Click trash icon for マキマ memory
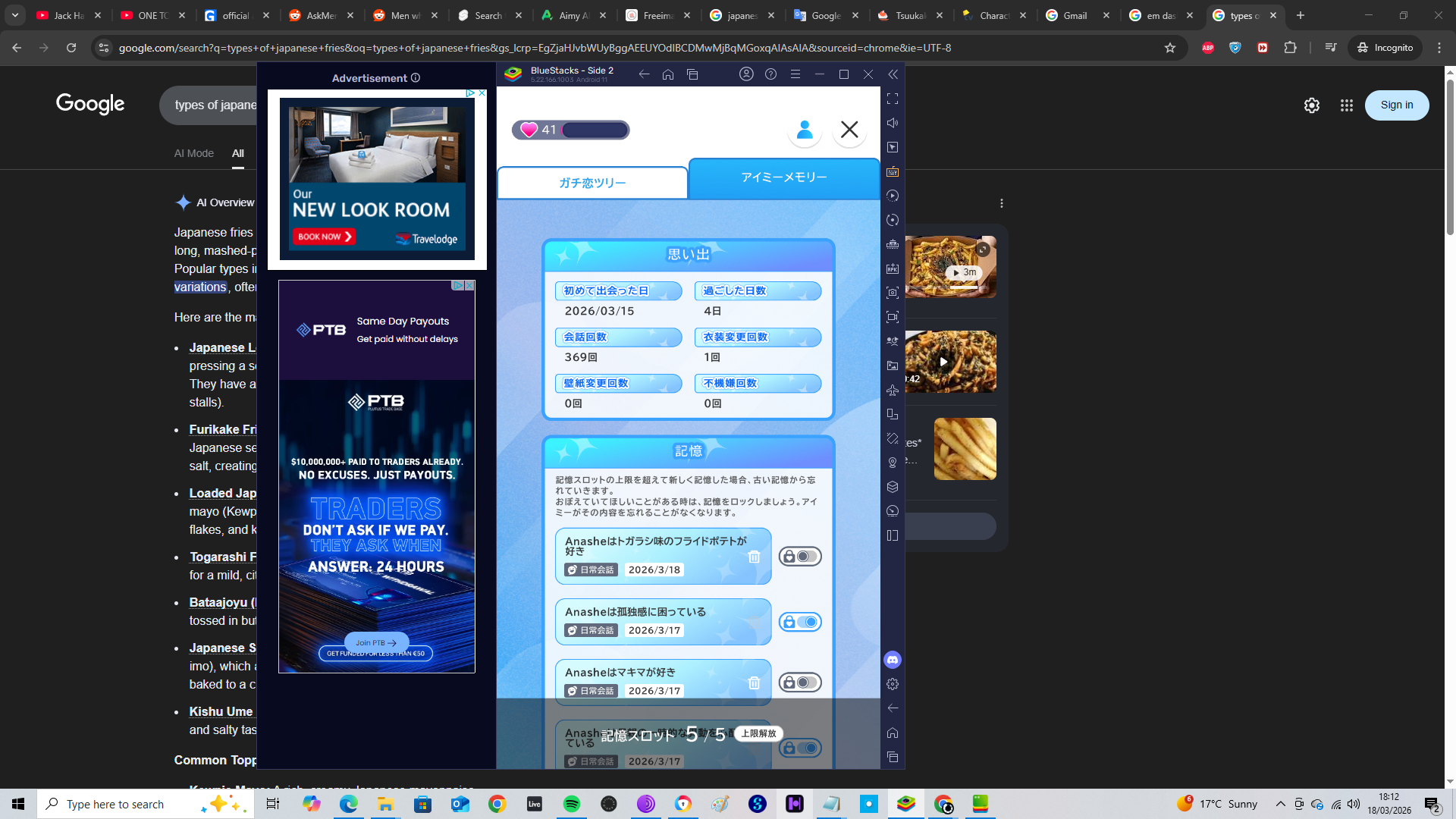 [x=754, y=682]
